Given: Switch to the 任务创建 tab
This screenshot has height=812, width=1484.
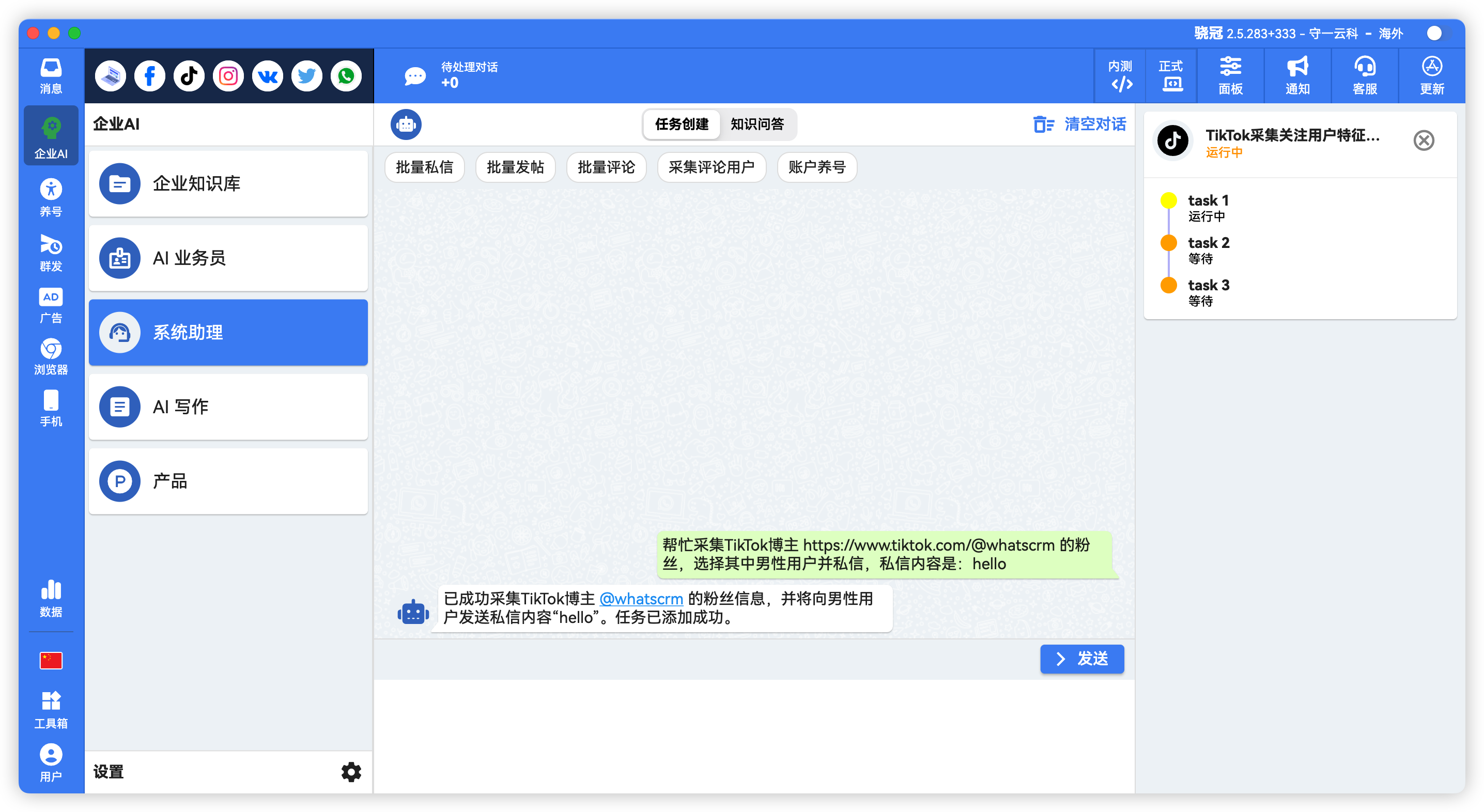Looking at the screenshot, I should tap(682, 124).
